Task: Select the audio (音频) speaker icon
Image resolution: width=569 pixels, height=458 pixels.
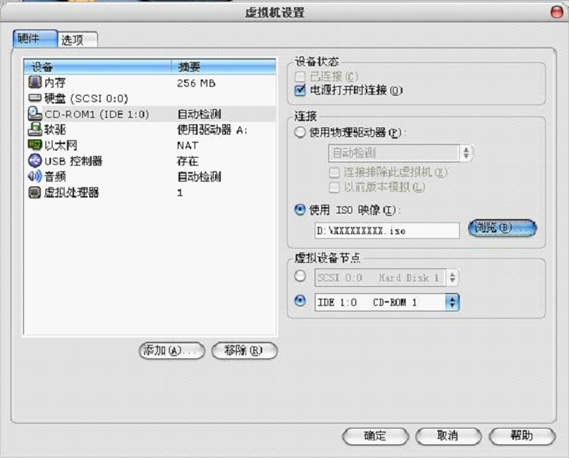Action: tap(35, 176)
